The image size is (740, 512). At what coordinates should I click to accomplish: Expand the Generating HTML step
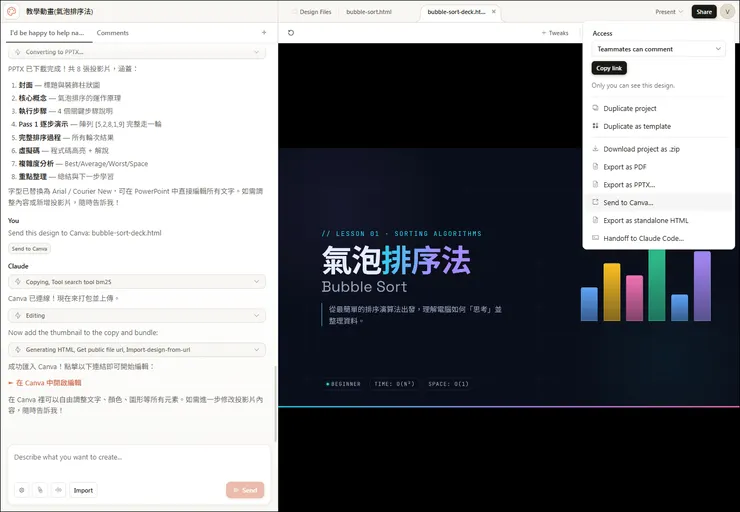137,350
